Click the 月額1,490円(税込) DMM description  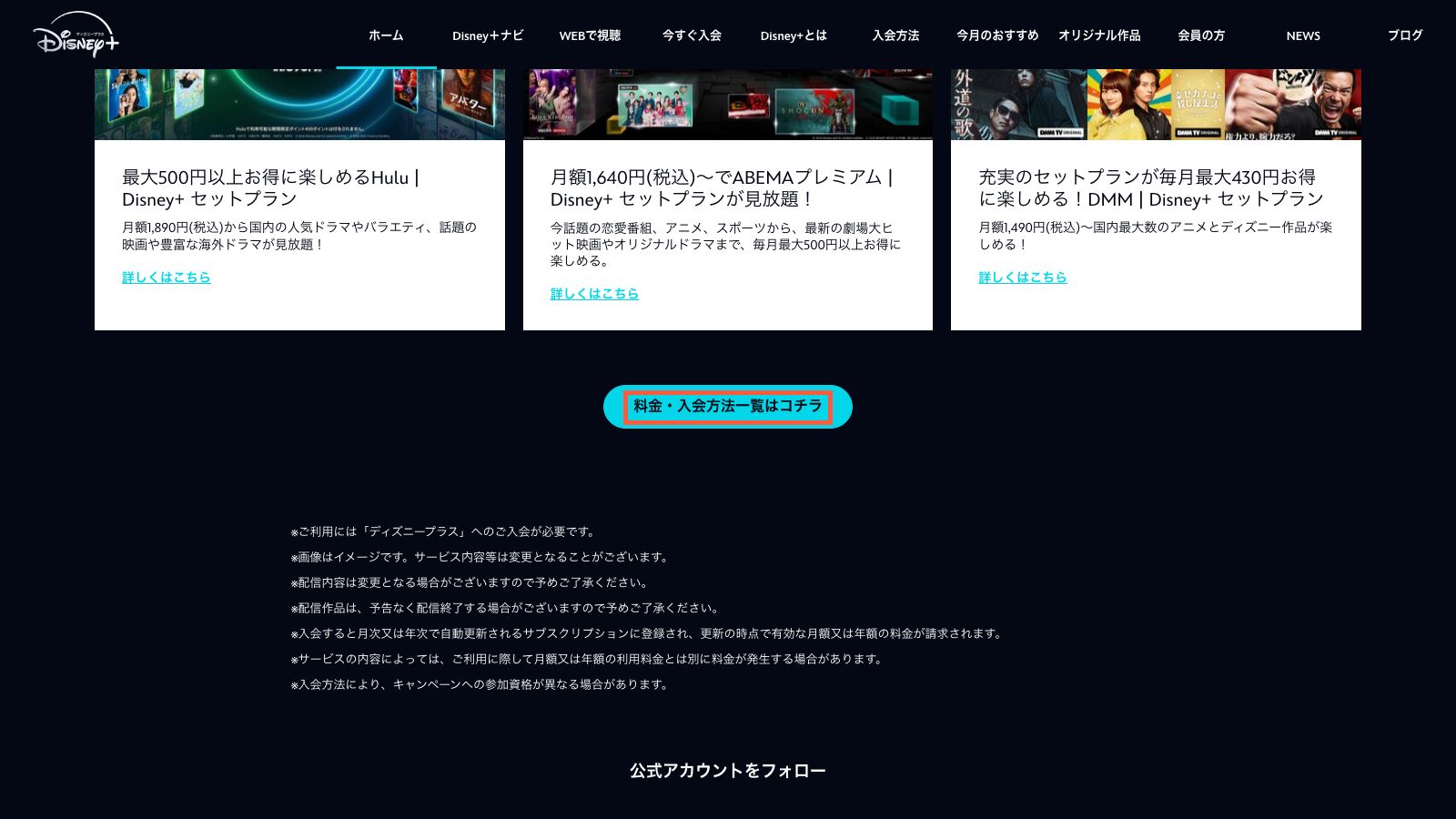pos(1156,236)
